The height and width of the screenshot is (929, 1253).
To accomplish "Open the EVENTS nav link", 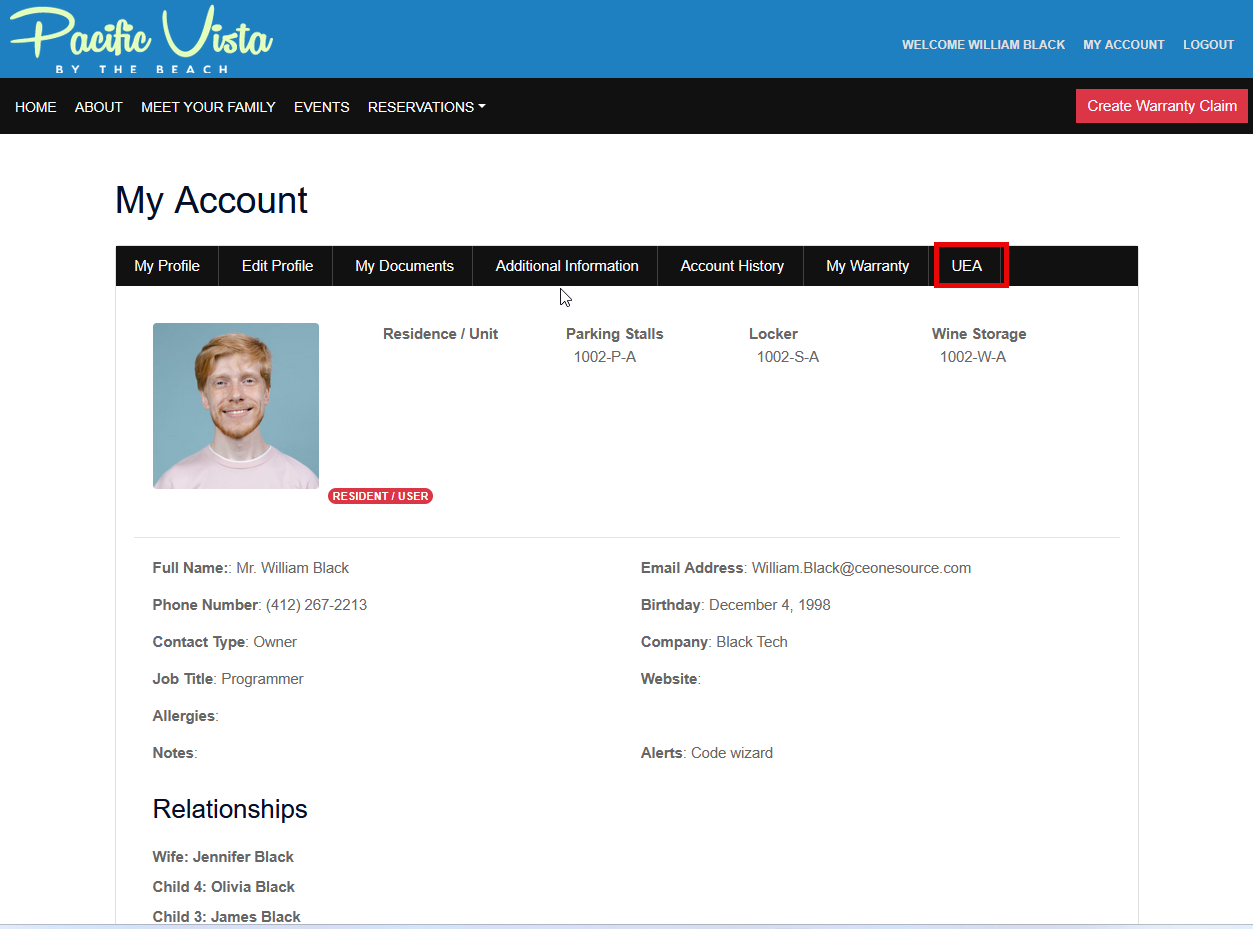I will 322,107.
